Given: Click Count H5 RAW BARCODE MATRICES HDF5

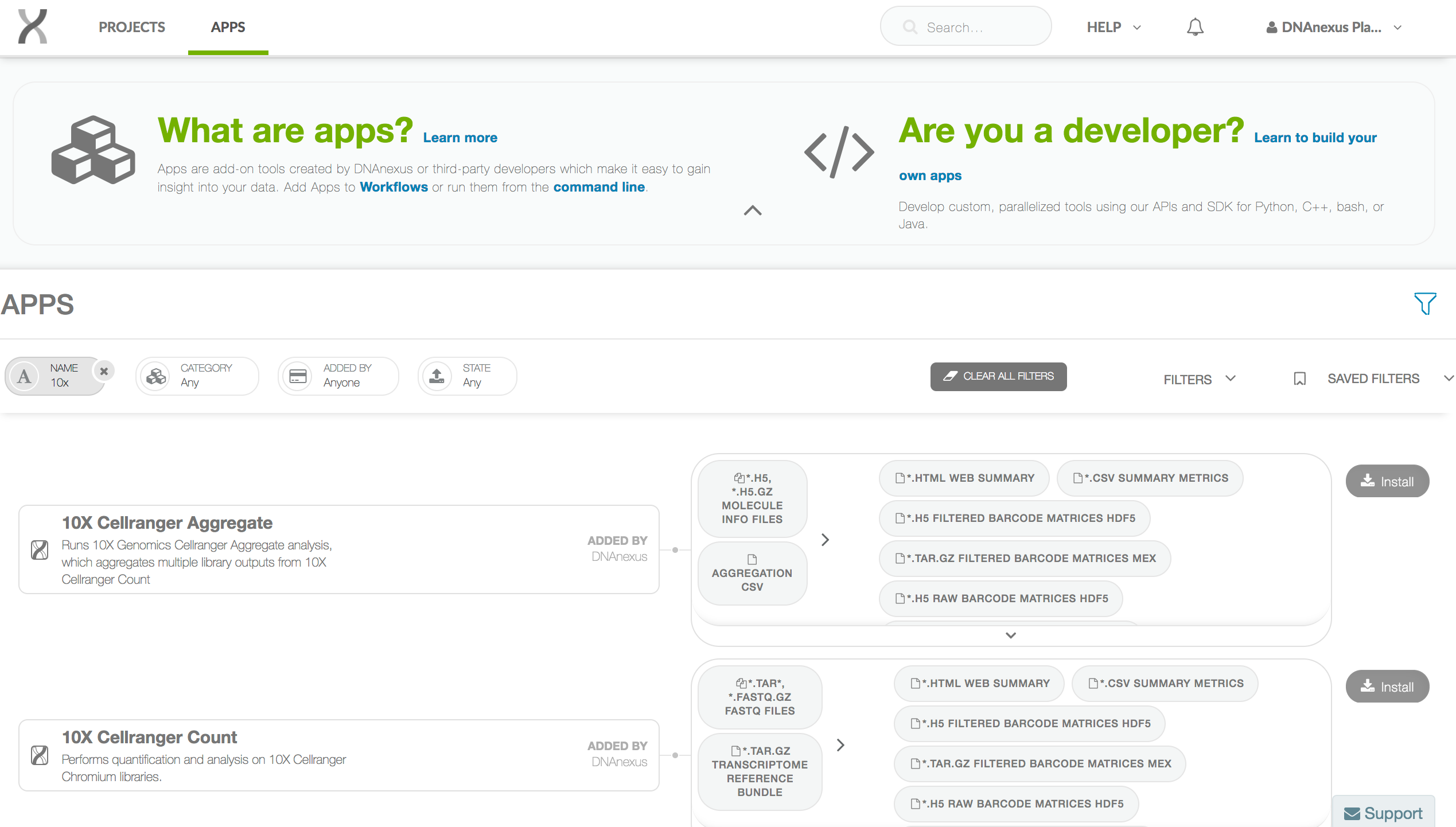Looking at the screenshot, I should click(1017, 803).
